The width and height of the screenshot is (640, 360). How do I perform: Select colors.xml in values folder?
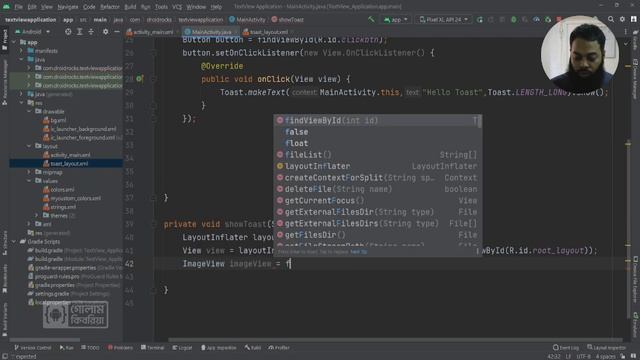pos(59,190)
